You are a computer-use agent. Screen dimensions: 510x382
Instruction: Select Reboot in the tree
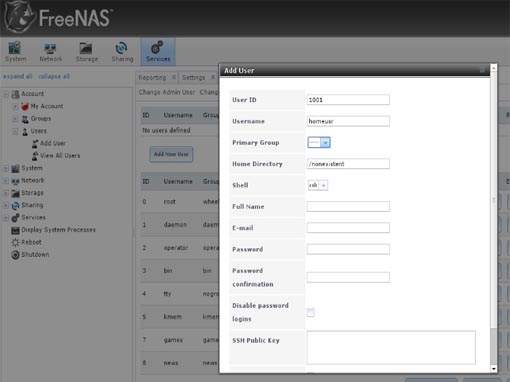[31, 242]
